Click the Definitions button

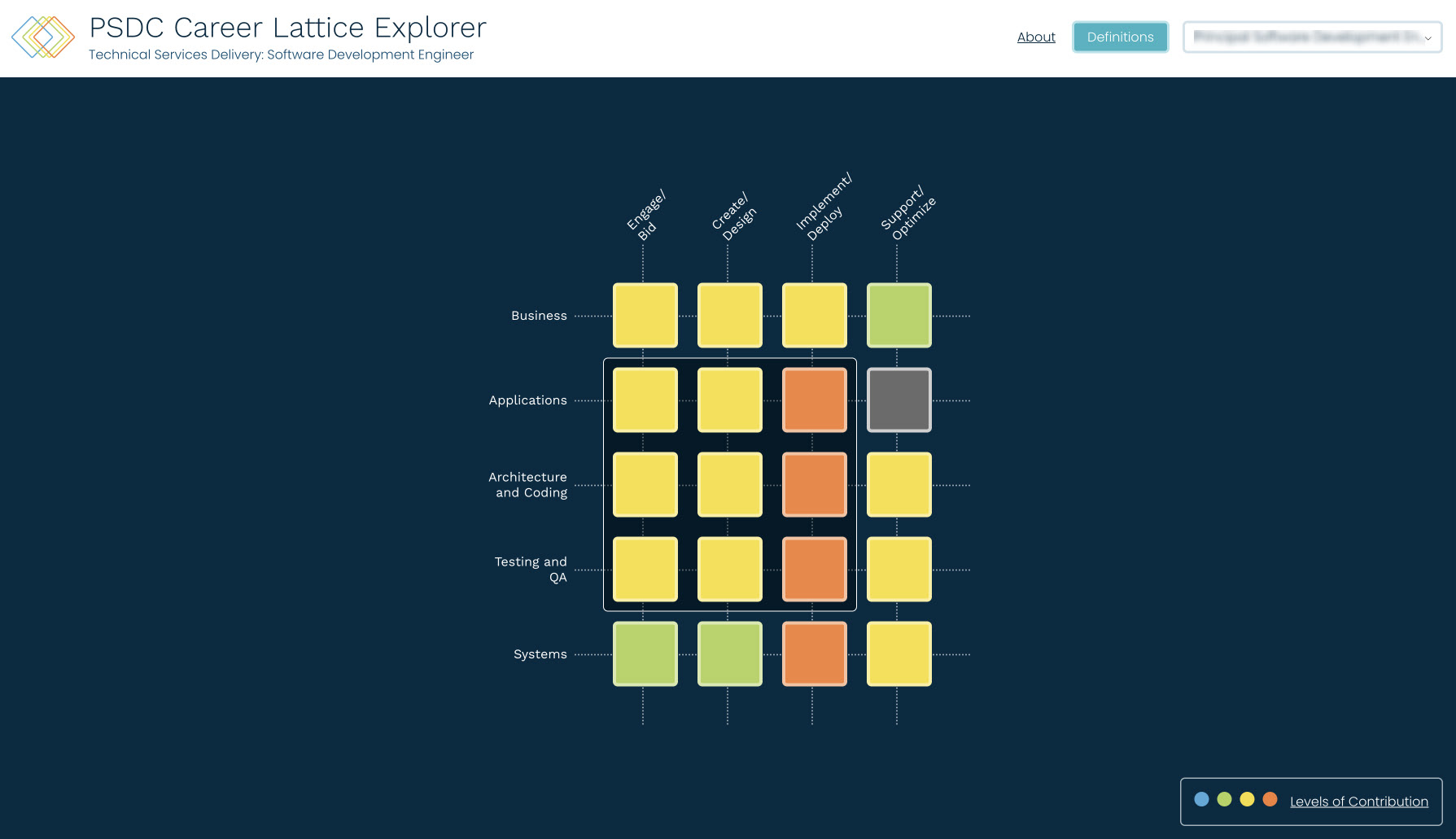[1120, 37]
